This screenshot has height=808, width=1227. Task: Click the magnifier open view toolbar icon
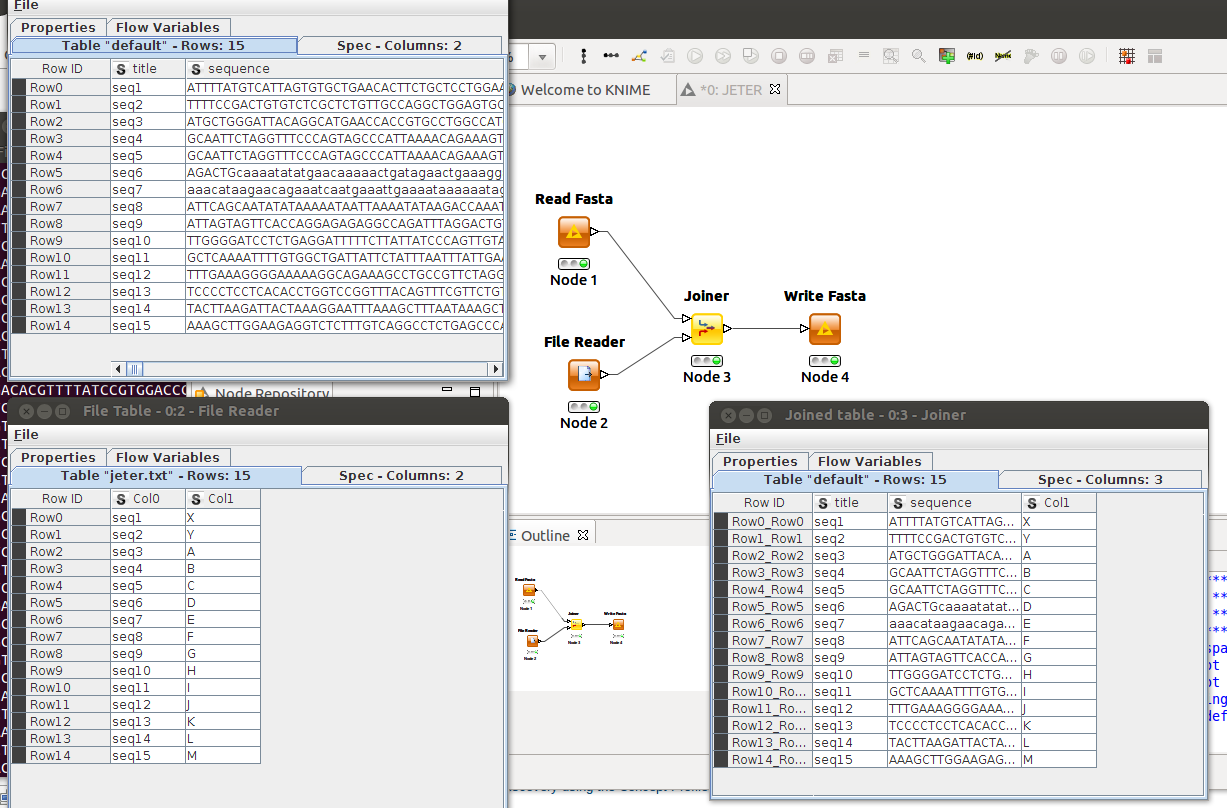coord(918,55)
